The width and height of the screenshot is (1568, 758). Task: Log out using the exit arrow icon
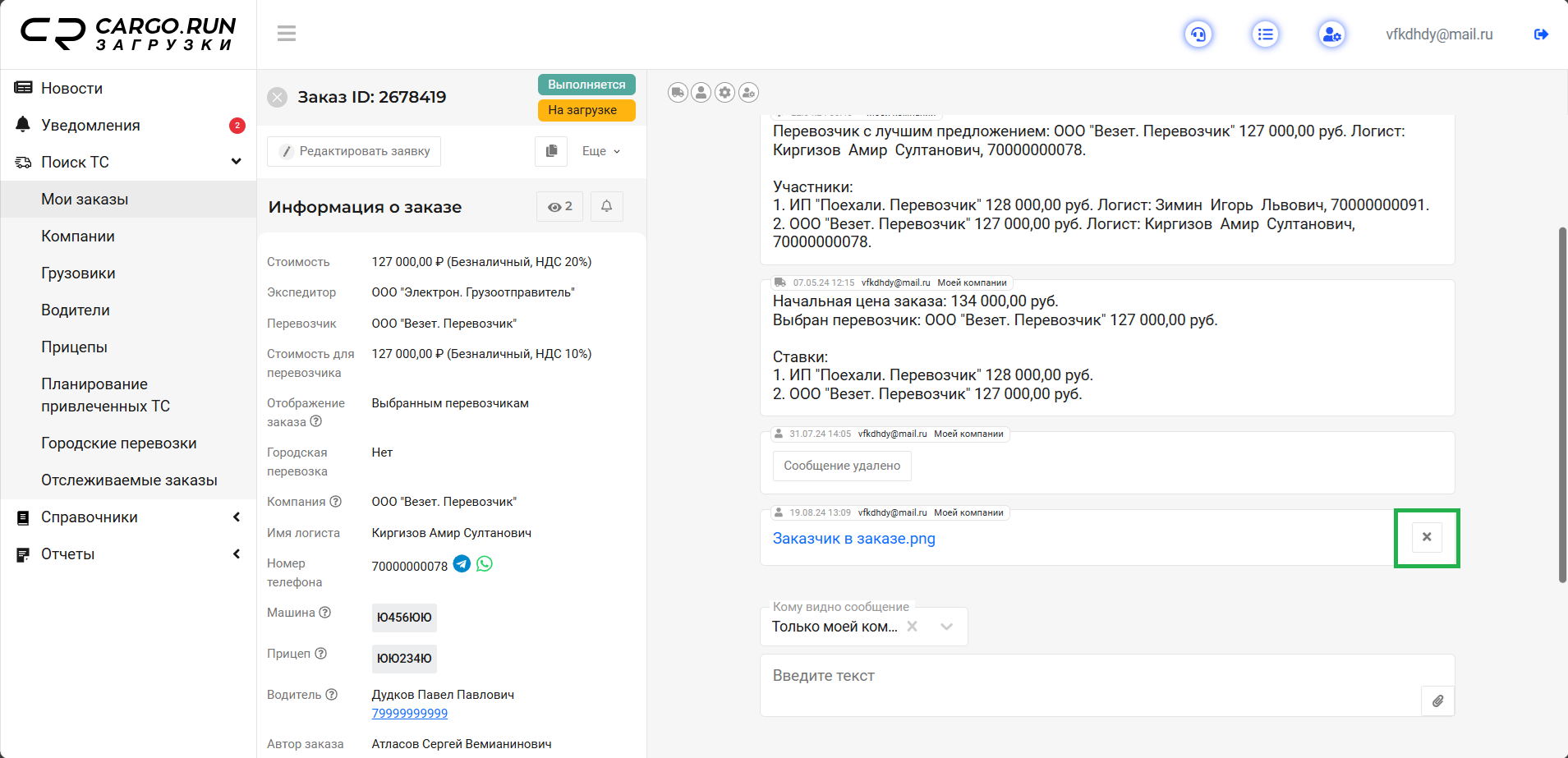tap(1541, 34)
